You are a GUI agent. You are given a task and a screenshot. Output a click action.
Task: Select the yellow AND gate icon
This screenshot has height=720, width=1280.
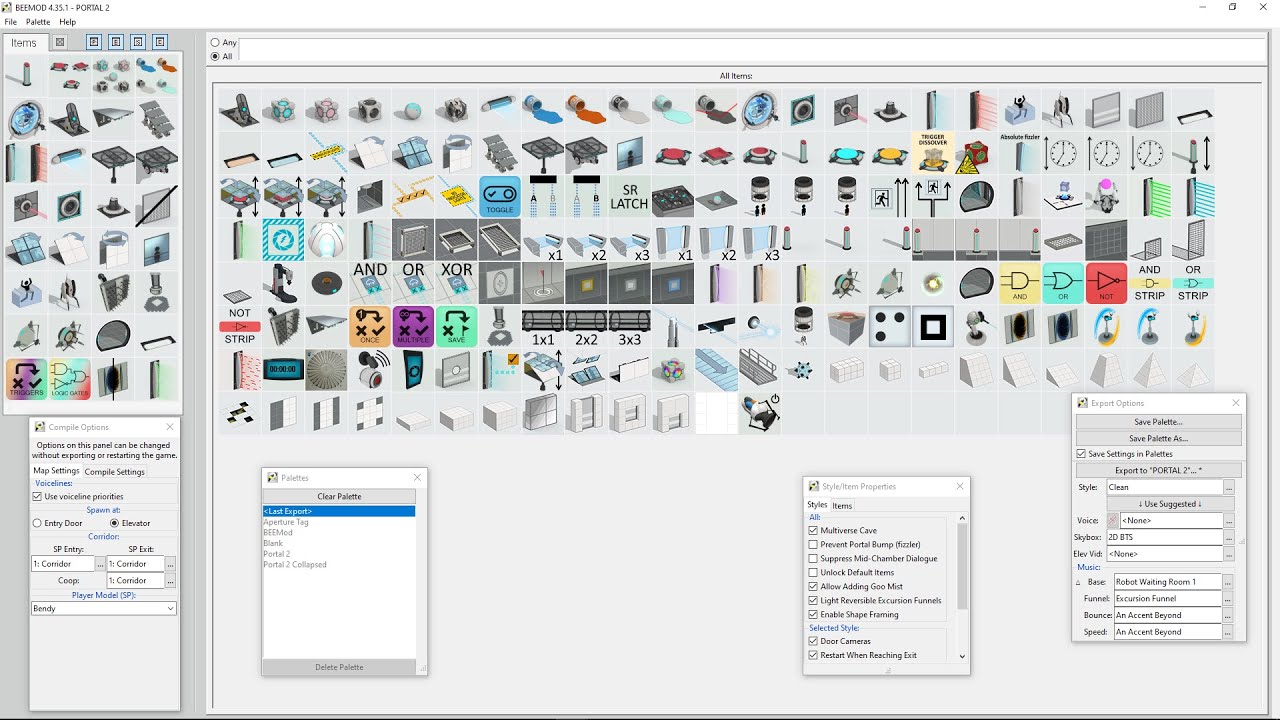1020,283
